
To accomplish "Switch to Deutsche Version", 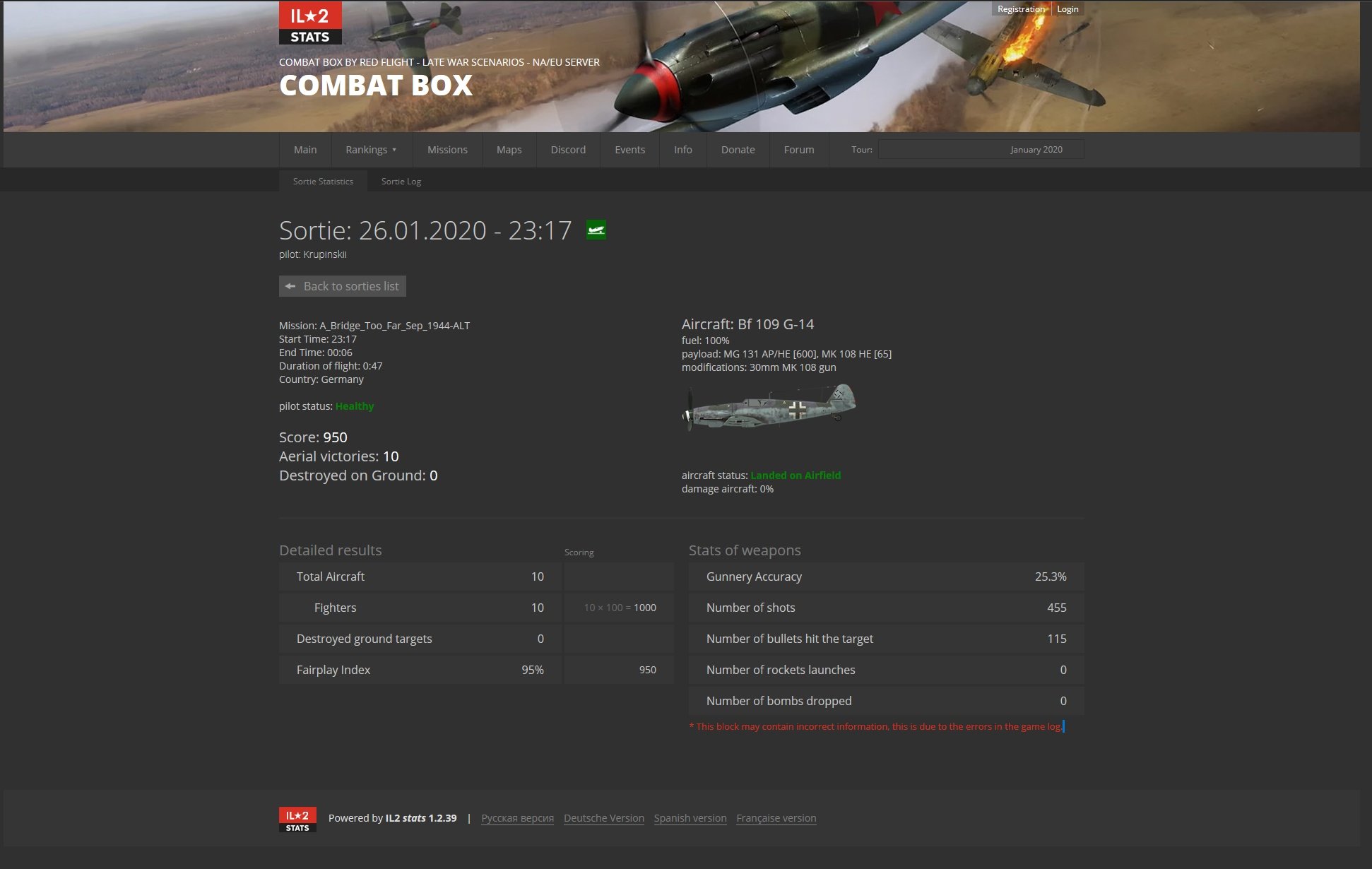I will pyautogui.click(x=603, y=818).
